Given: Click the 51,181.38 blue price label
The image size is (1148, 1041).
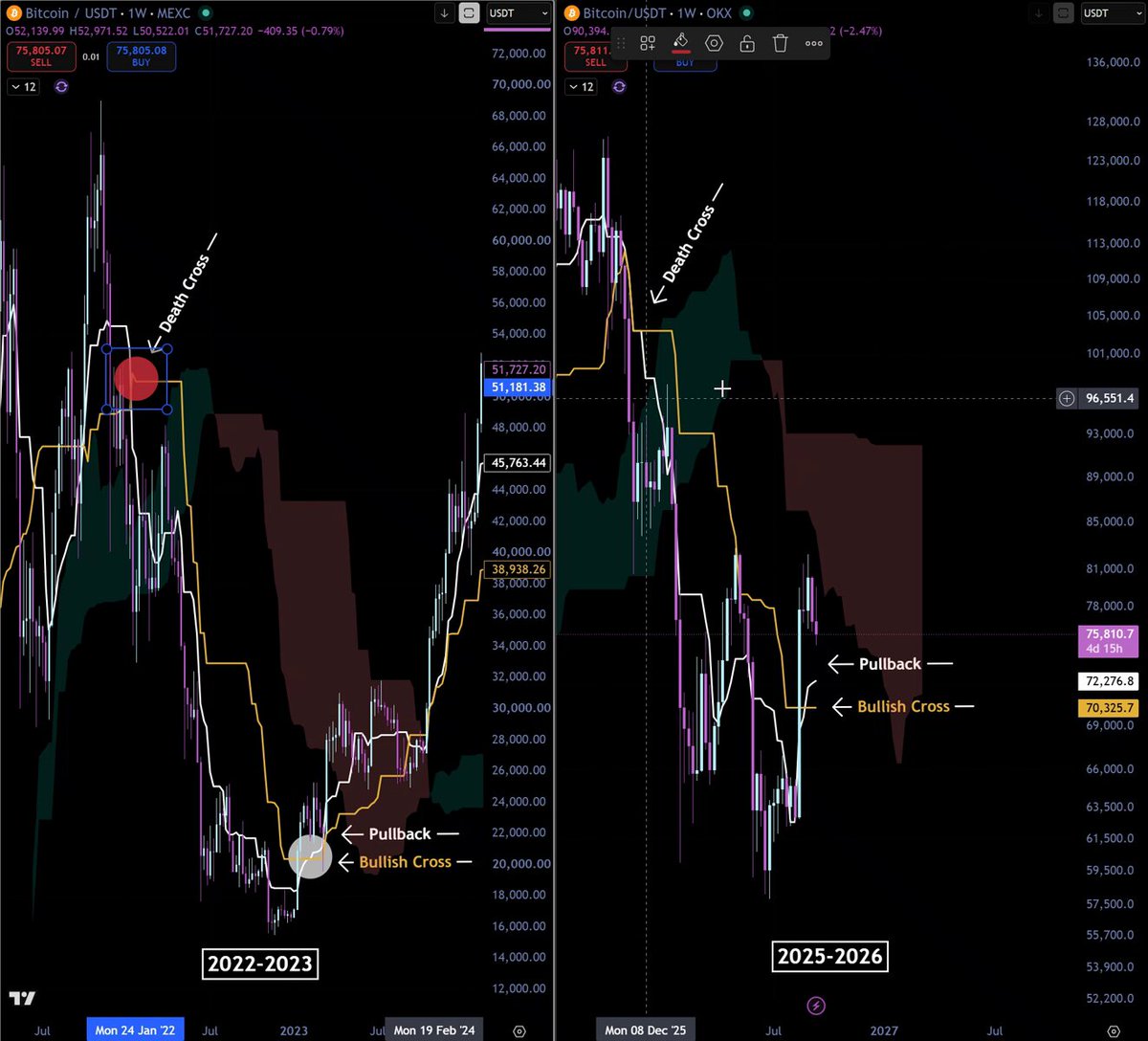Looking at the screenshot, I should pos(519,388).
